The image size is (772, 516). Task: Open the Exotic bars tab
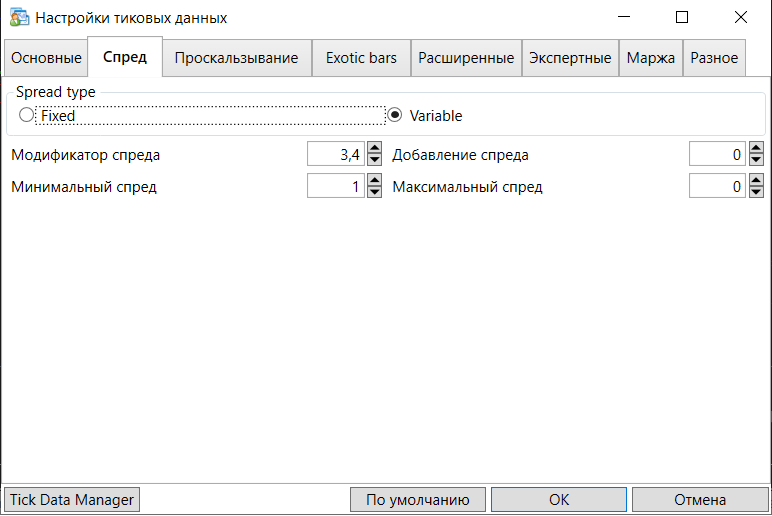coord(361,58)
